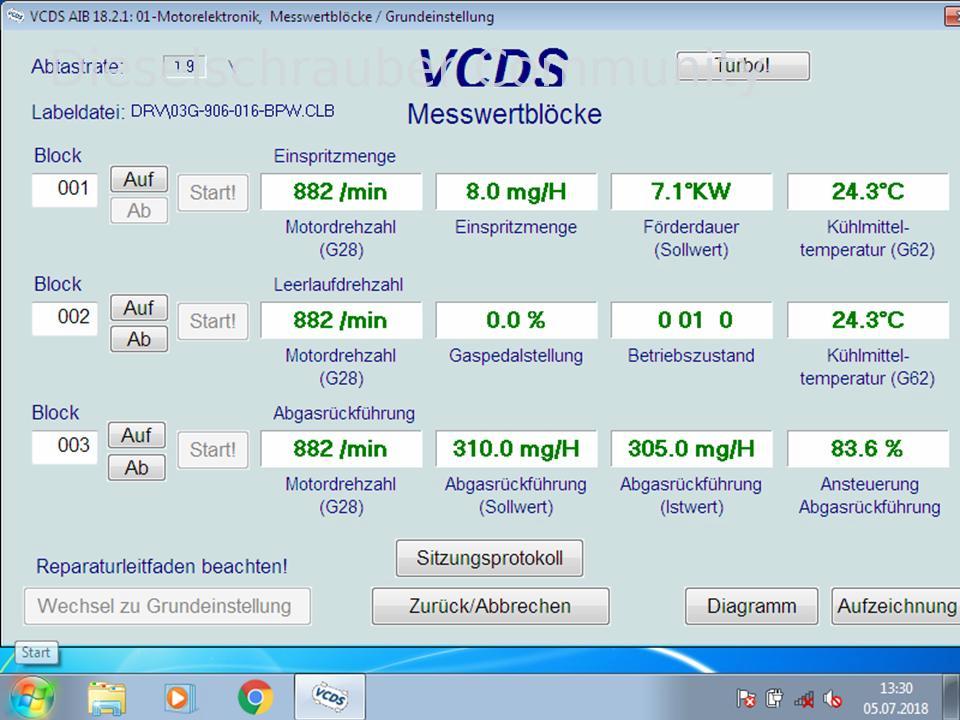Click the Labeldatei file name text
Image resolution: width=960 pixels, height=720 pixels.
tap(233, 111)
